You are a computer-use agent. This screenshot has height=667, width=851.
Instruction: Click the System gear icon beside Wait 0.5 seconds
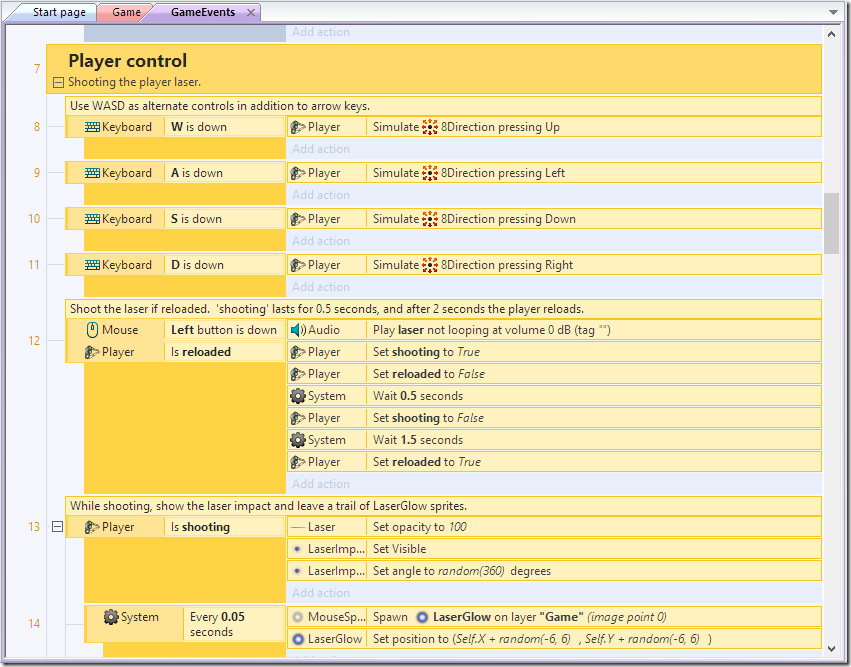298,396
